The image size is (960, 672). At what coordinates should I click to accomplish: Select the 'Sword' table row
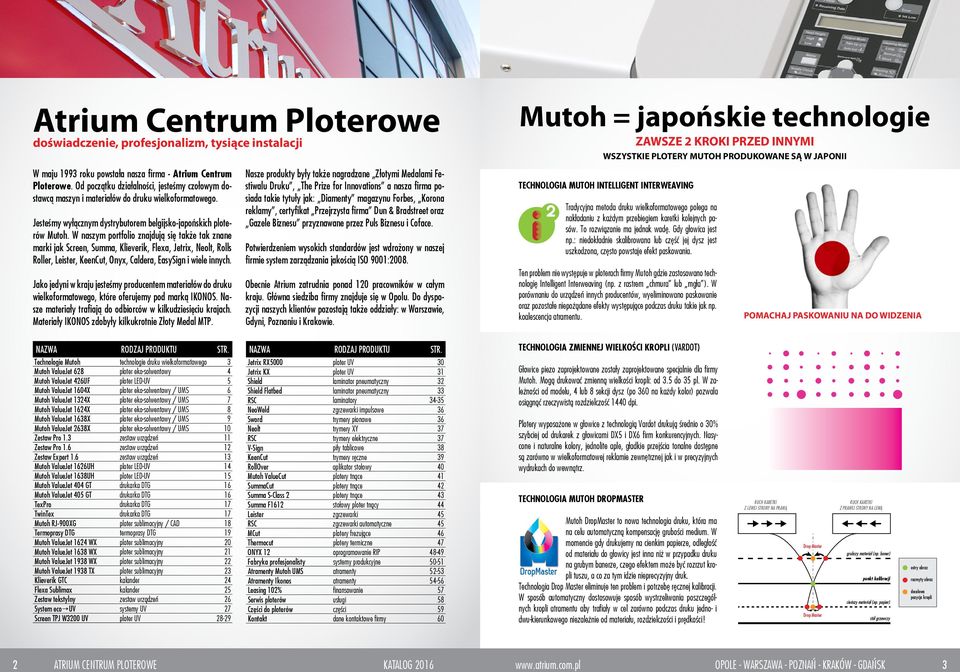pos(345,419)
